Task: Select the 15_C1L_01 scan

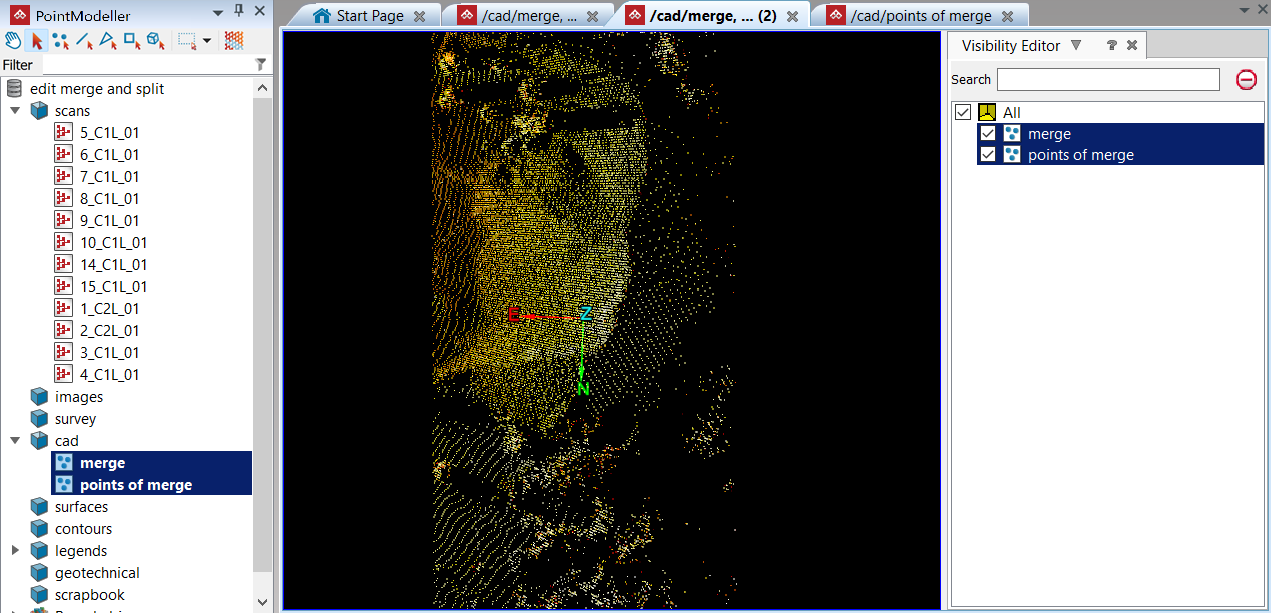Action: pyautogui.click(x=113, y=287)
